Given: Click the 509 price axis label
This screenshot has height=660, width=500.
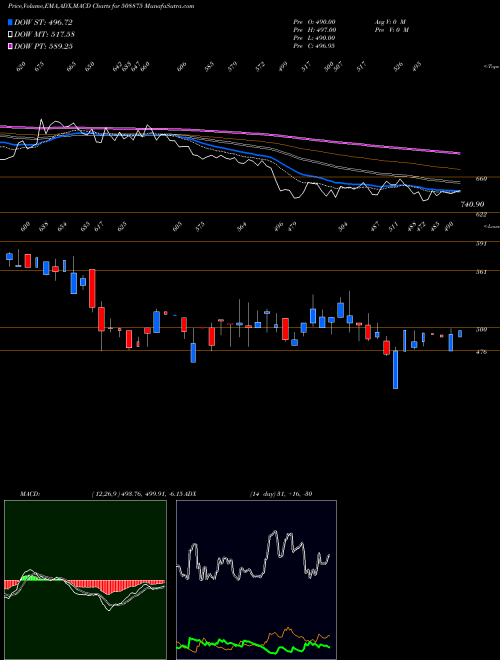Looking at the screenshot, I should pos(481,330).
